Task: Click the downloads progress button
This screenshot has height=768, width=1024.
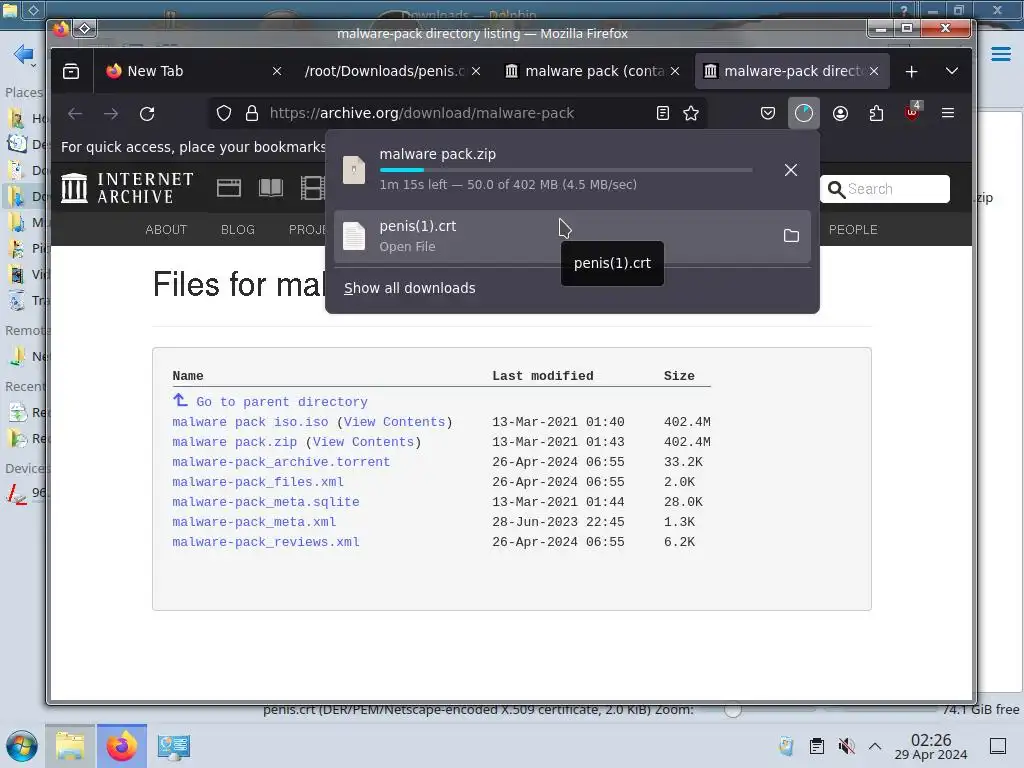Action: 803,114
